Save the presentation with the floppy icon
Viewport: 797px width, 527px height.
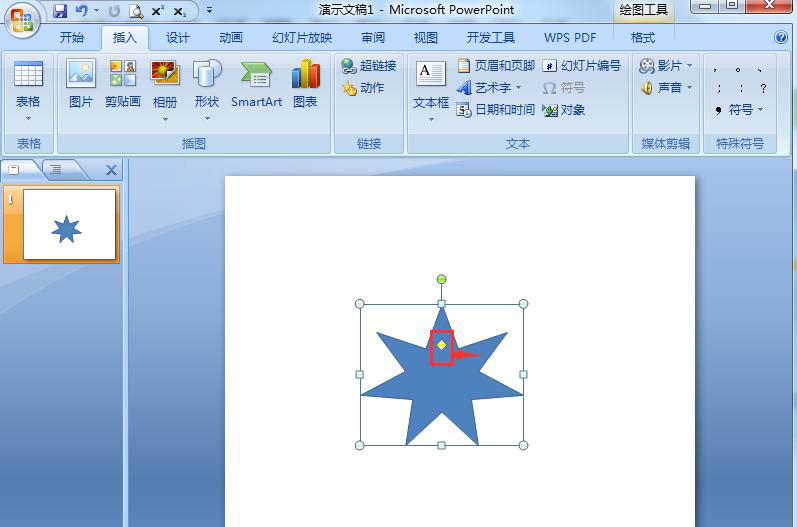60,11
